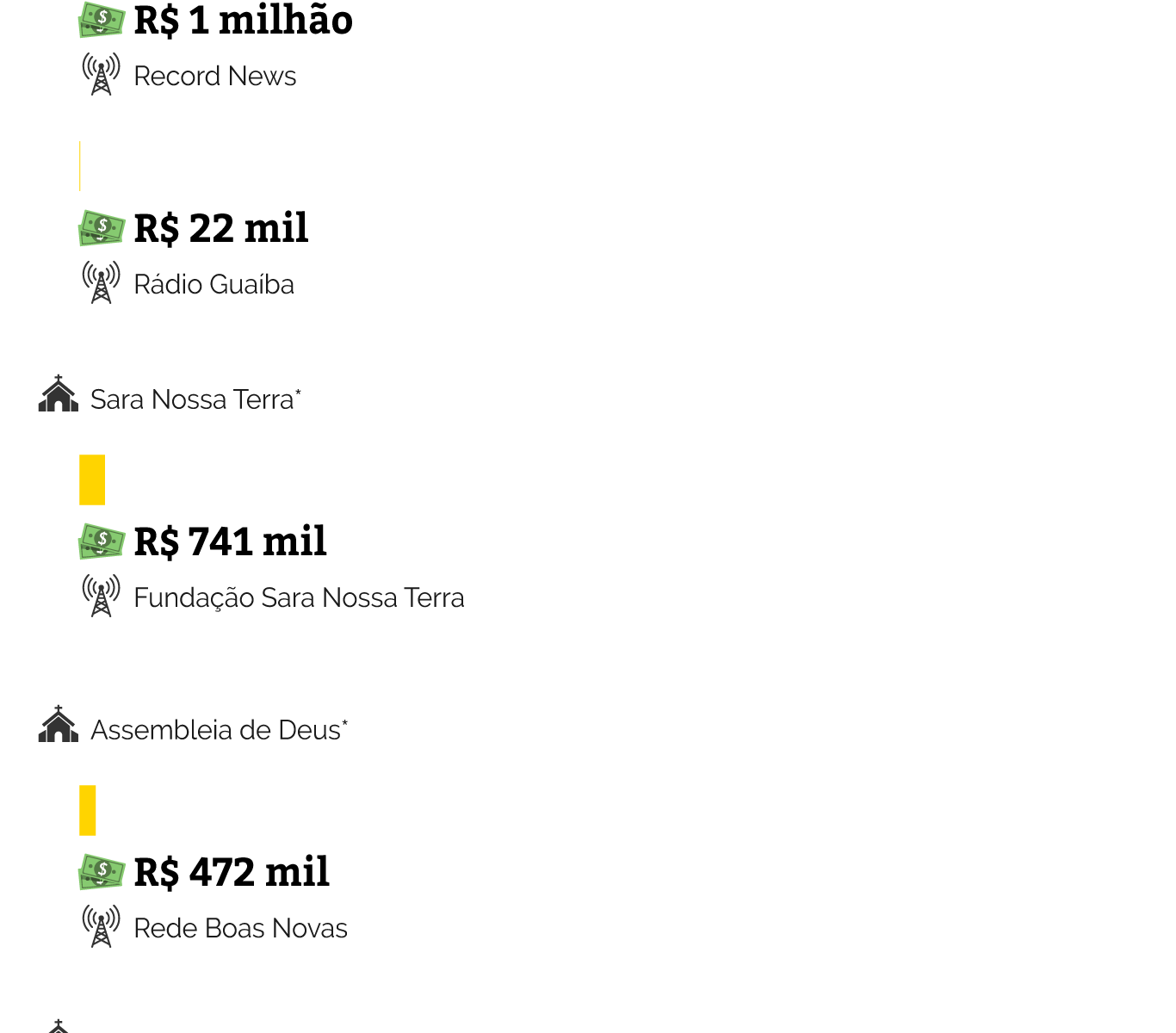The height and width of the screenshot is (1033, 1176).
Task: Click the Rádio Guaíba label
Action: pyautogui.click(x=214, y=285)
